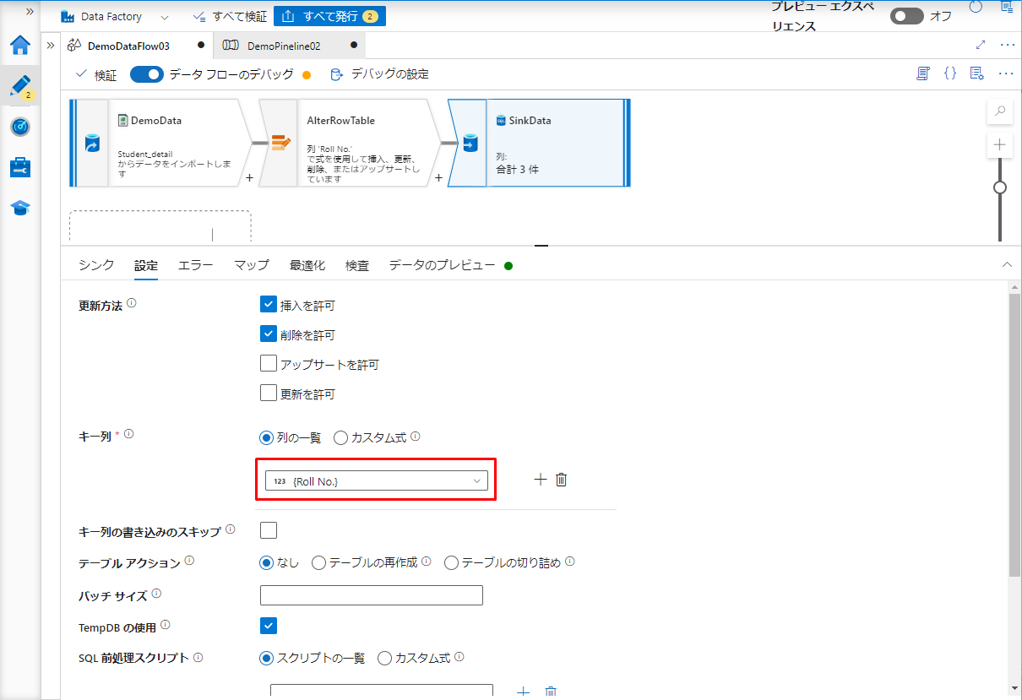Click the SinkData sink icon
This screenshot has height=700, width=1022.
[x=470, y=143]
